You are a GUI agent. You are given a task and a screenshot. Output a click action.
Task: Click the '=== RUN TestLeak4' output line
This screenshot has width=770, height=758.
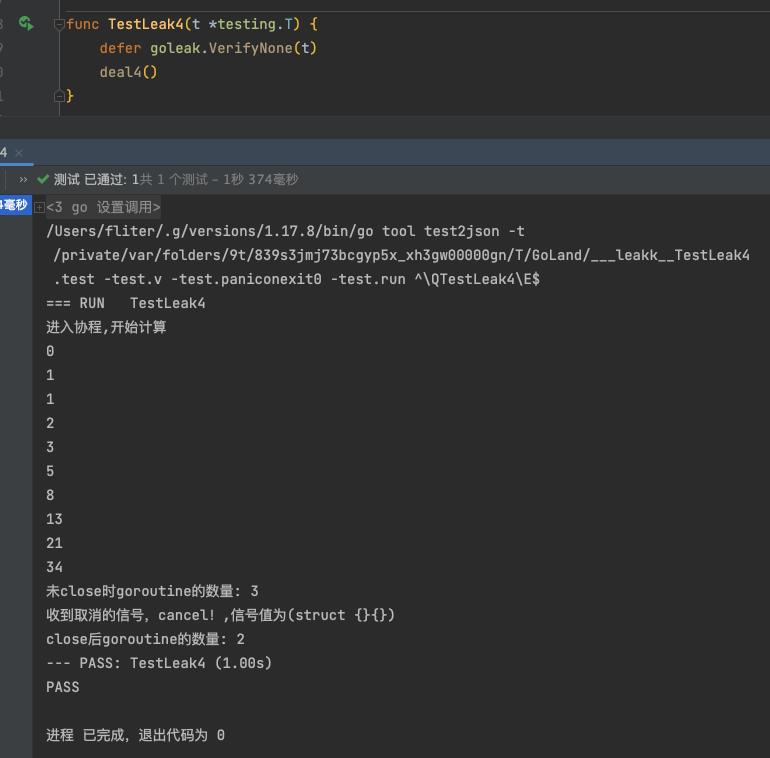point(126,303)
